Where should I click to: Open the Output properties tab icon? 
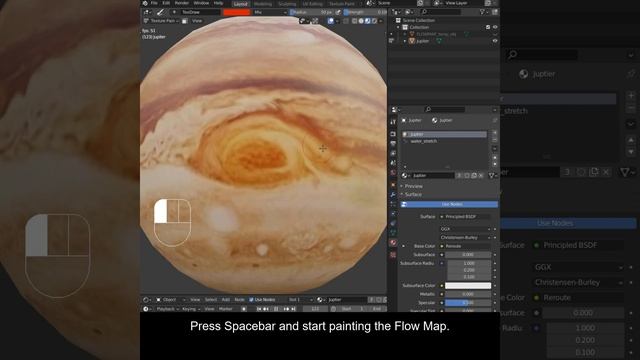pos(393,144)
